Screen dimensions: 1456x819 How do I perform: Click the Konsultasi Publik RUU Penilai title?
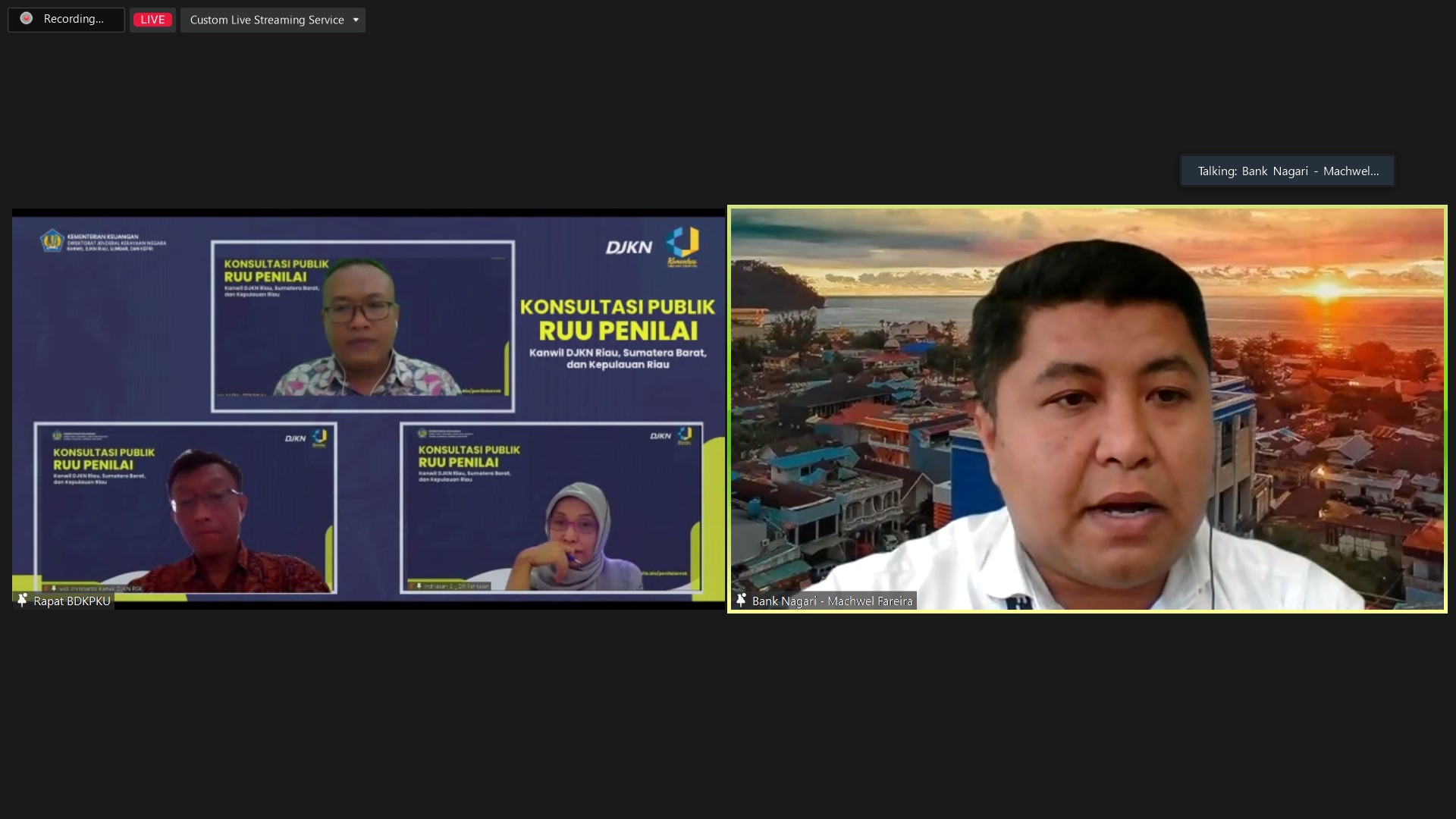pyautogui.click(x=617, y=318)
